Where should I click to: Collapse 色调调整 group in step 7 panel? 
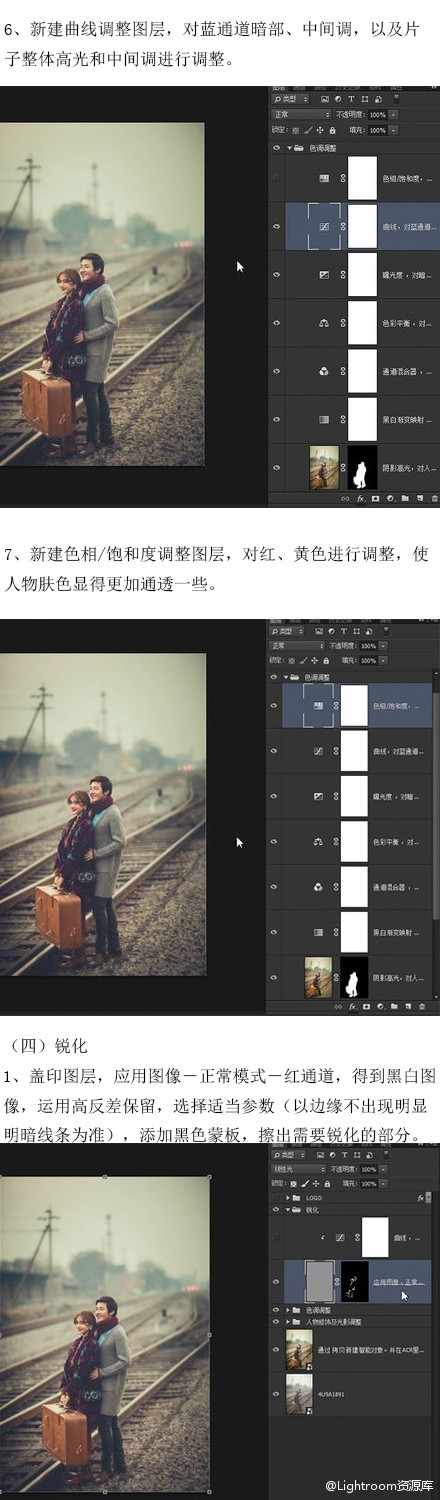point(285,677)
